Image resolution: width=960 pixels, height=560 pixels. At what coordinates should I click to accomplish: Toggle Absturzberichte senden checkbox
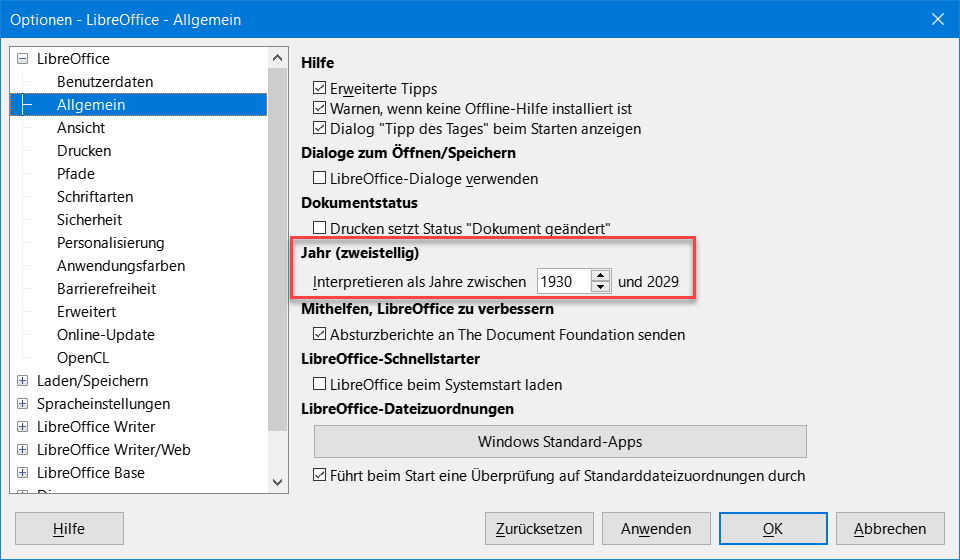pyautogui.click(x=319, y=334)
